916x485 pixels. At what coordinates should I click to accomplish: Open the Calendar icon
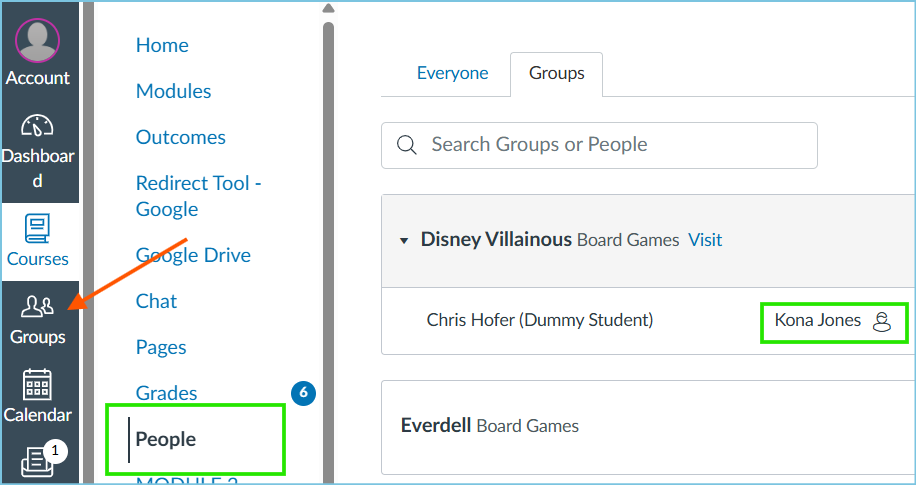pos(38,384)
